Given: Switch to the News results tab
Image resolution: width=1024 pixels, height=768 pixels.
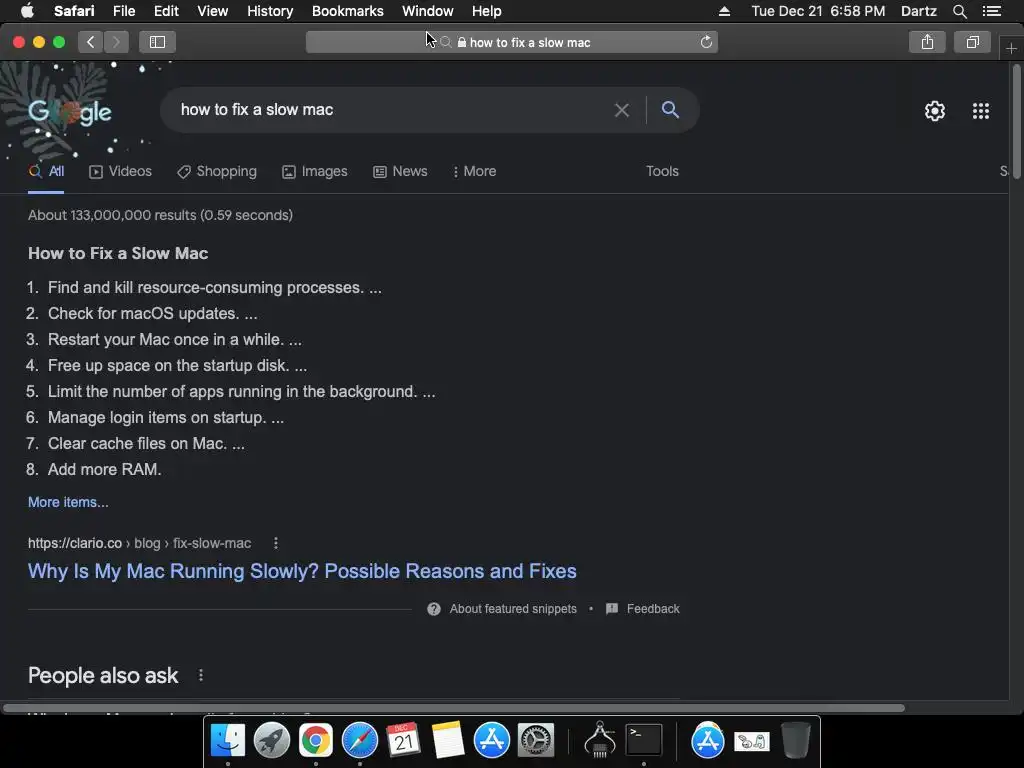Looking at the screenshot, I should [x=400, y=172].
